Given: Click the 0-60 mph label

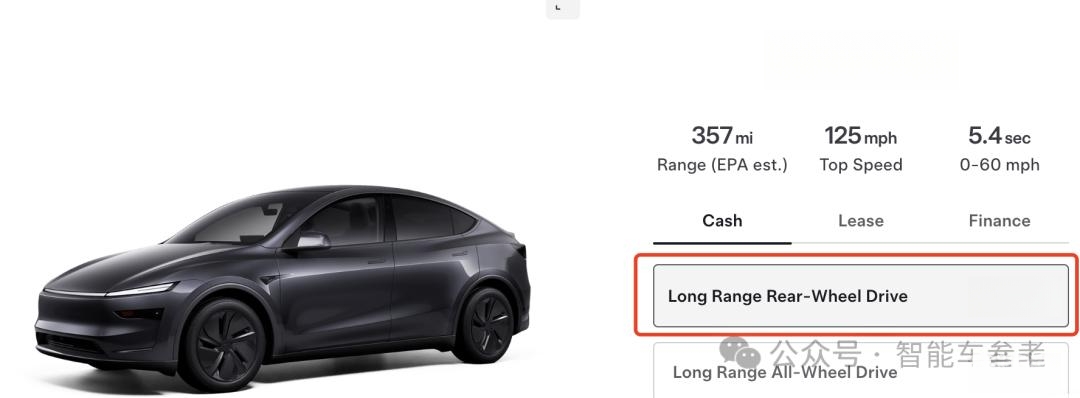Looking at the screenshot, I should (999, 165).
